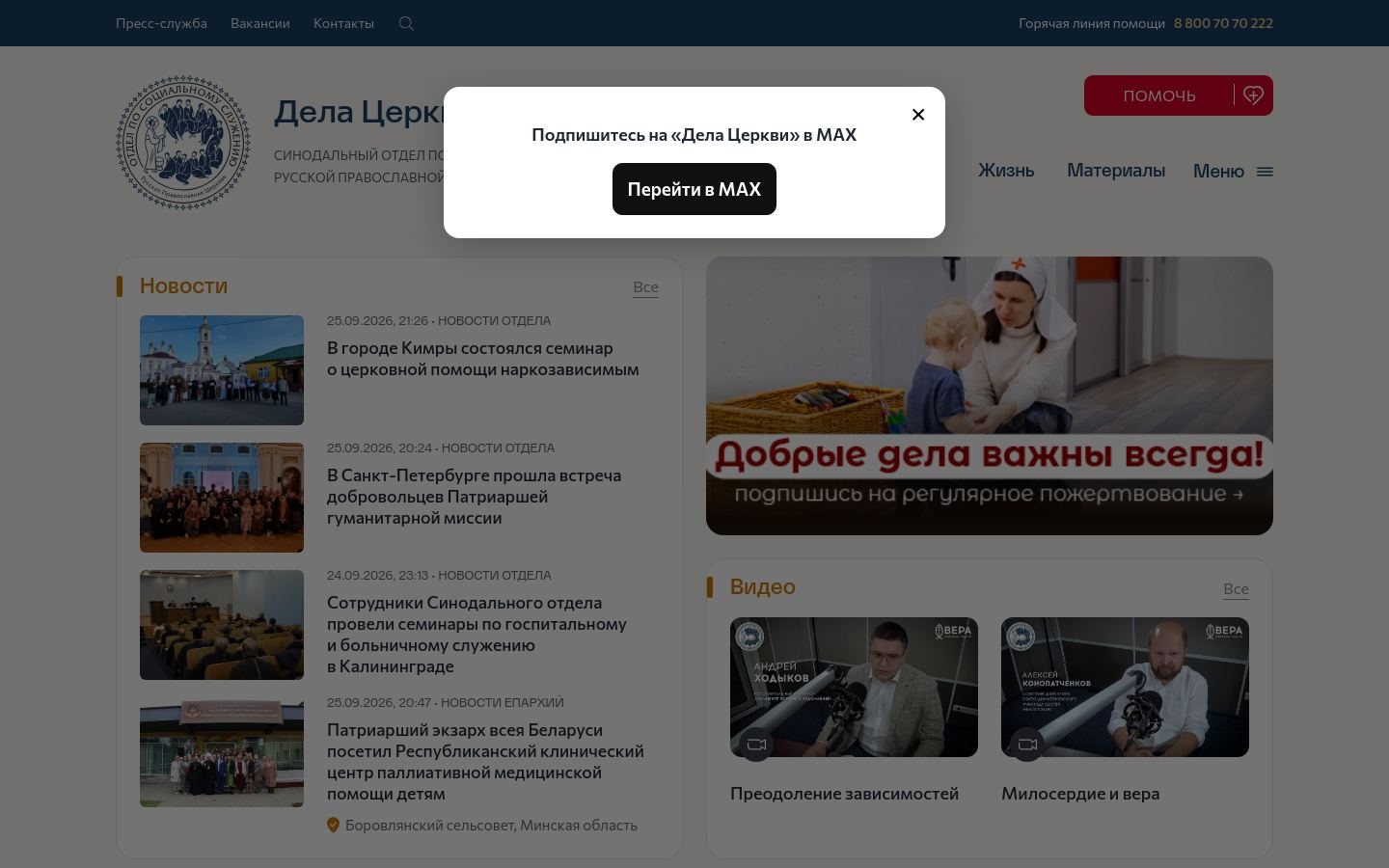Click the search magnifier icon in top bar
Screen dimensions: 1389x868
pos(406,23)
